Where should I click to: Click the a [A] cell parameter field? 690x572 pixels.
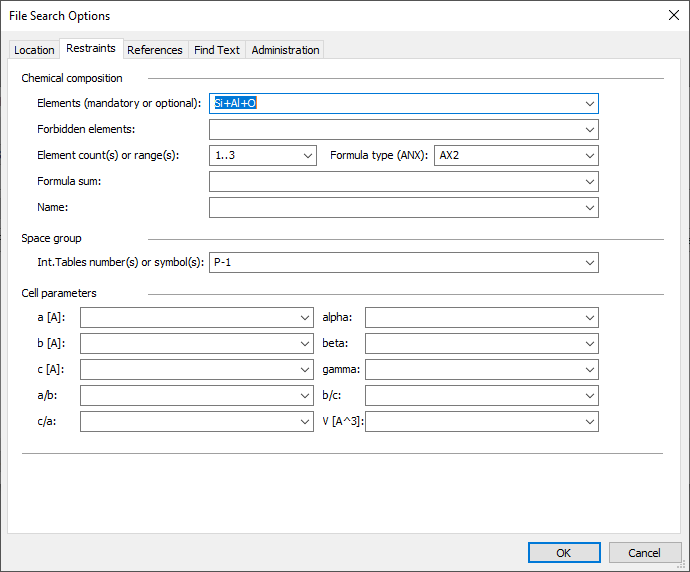(188, 318)
